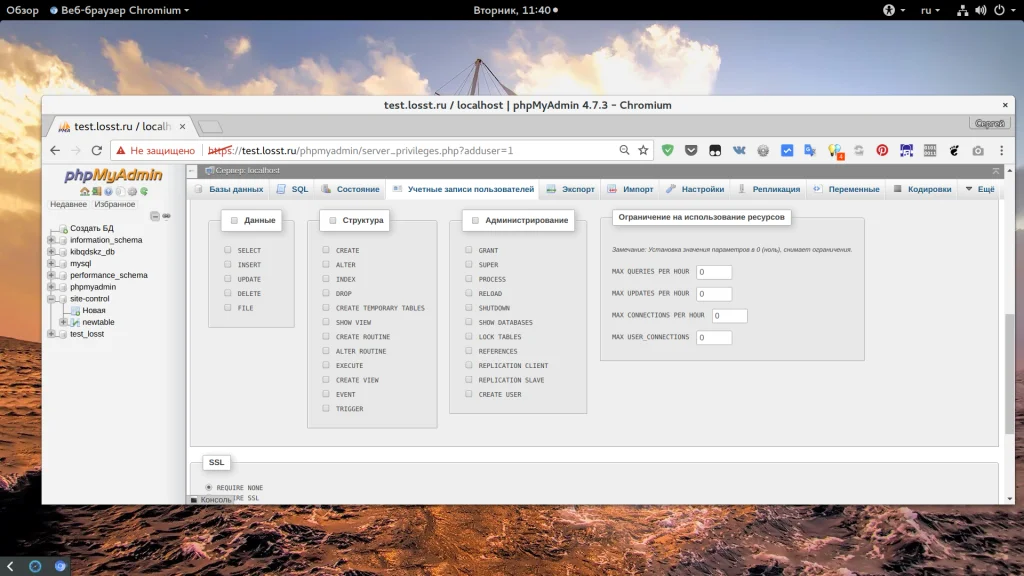The image size is (1024, 576).
Task: Collapse the site-control database tree
Action: [51, 299]
